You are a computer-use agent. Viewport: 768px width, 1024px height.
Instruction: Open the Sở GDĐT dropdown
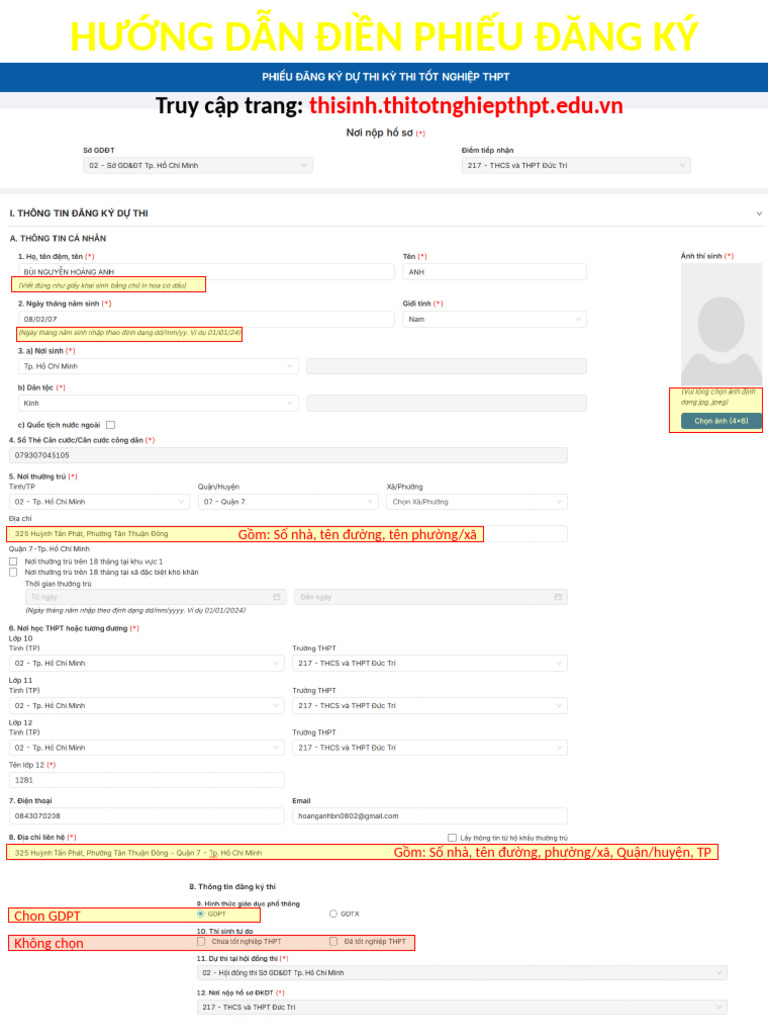click(198, 165)
